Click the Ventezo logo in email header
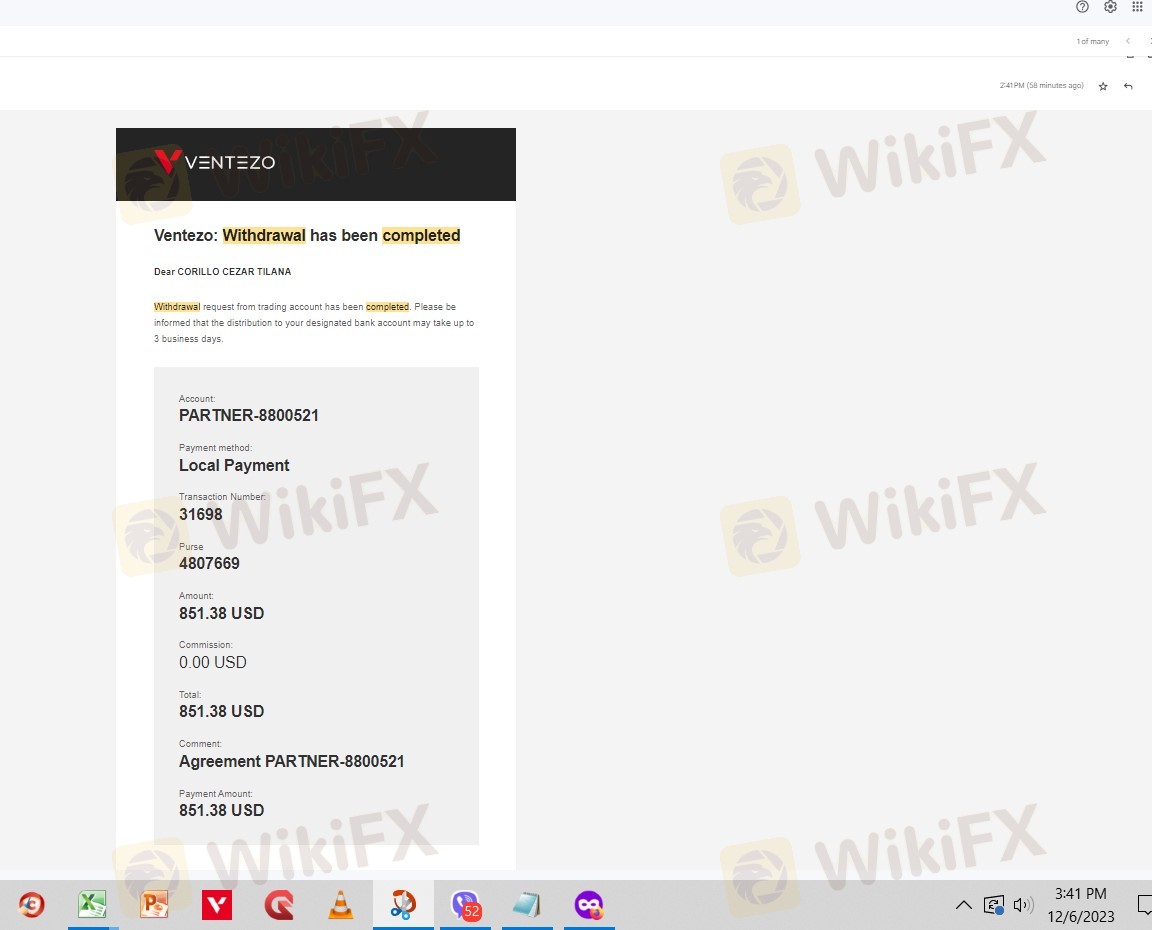The height and width of the screenshot is (930, 1152). 215,162
